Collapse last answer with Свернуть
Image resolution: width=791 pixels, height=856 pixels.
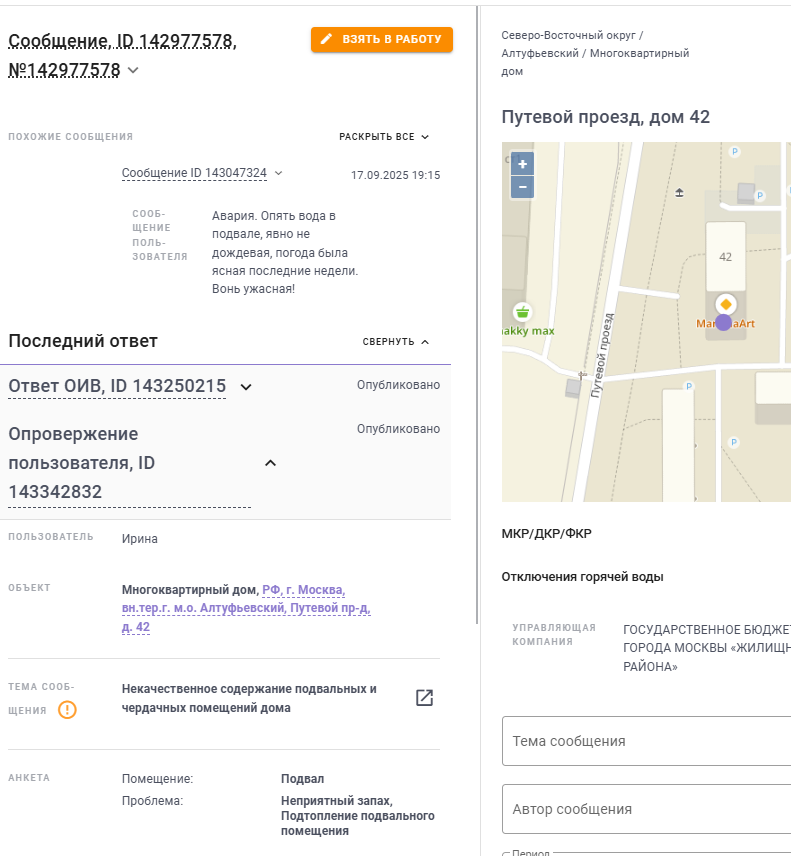click(x=396, y=342)
